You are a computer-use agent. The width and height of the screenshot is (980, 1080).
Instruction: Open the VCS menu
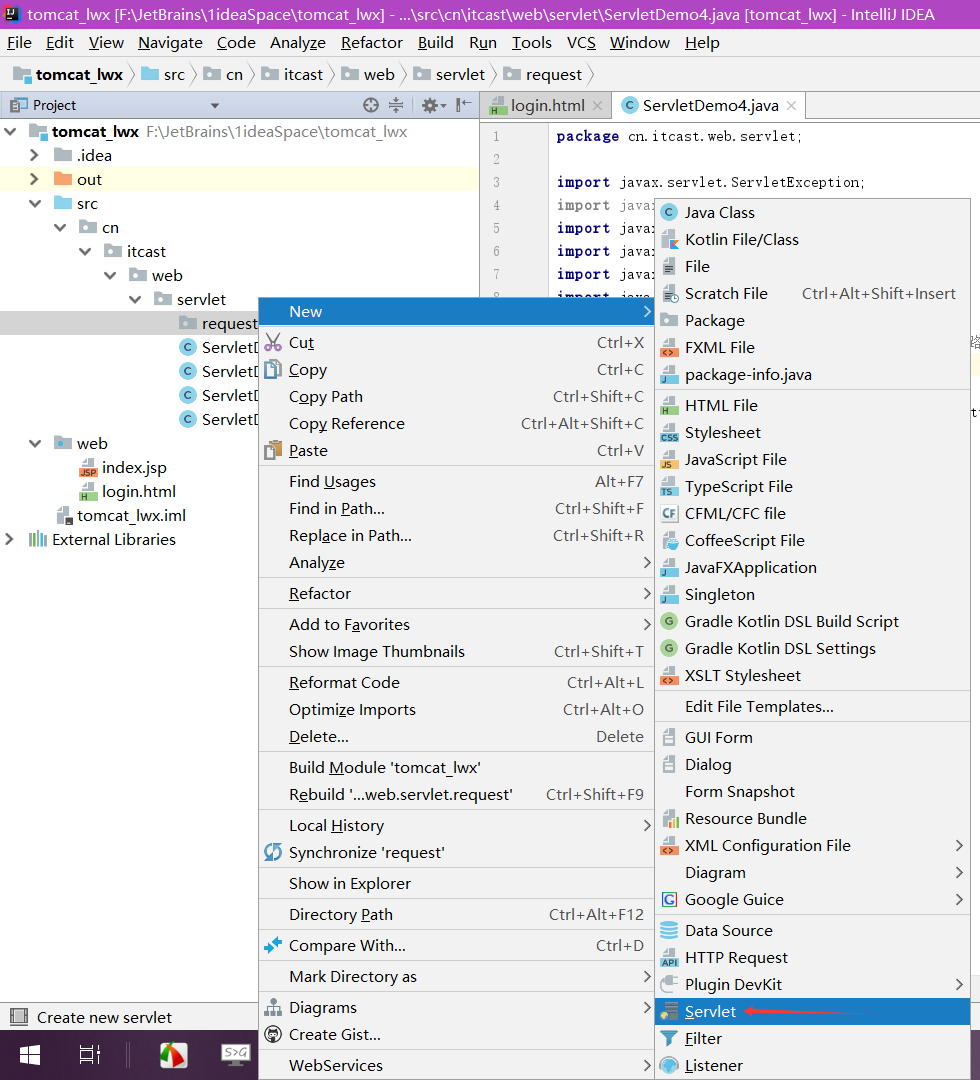pyautogui.click(x=581, y=43)
